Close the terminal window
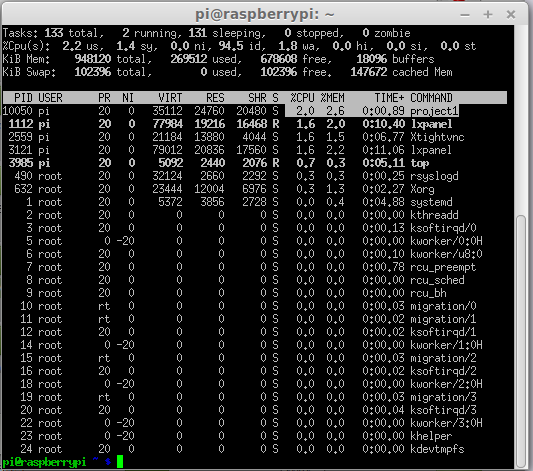533x471 pixels. pyautogui.click(x=511, y=15)
